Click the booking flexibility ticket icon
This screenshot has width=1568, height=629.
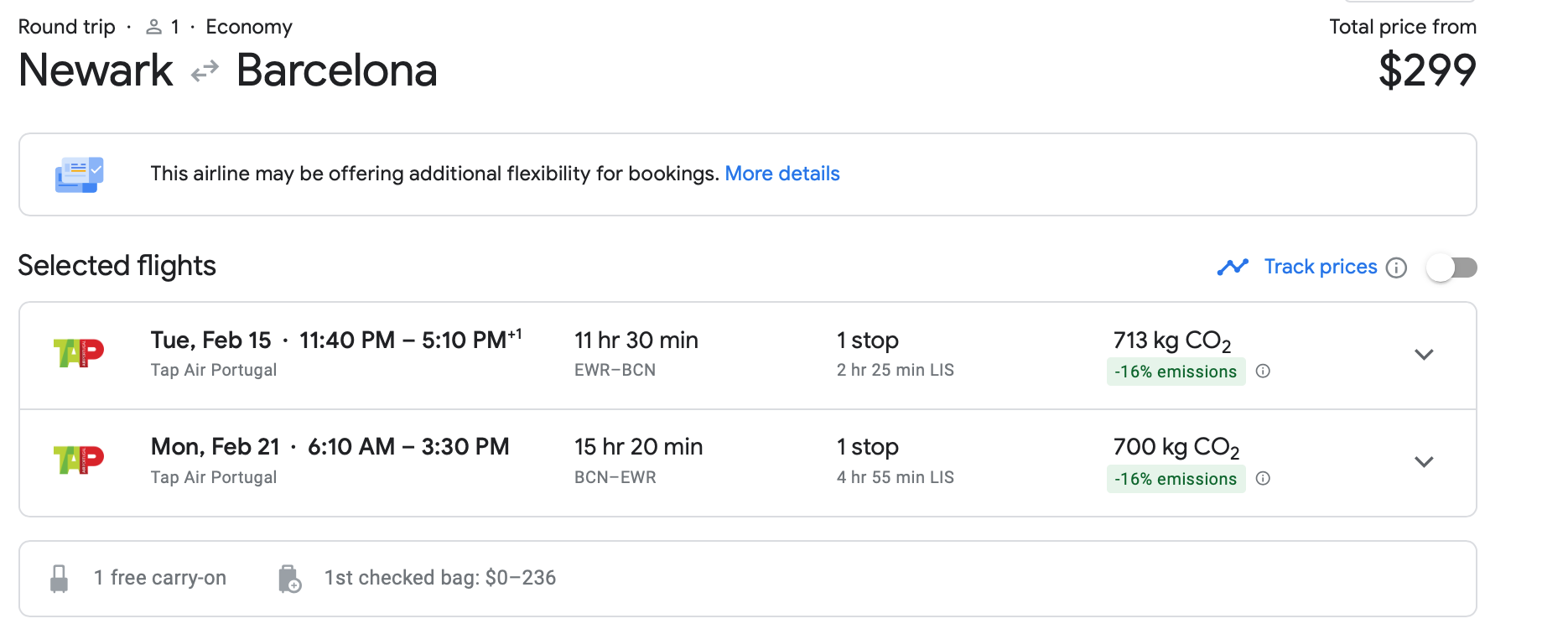[80, 174]
